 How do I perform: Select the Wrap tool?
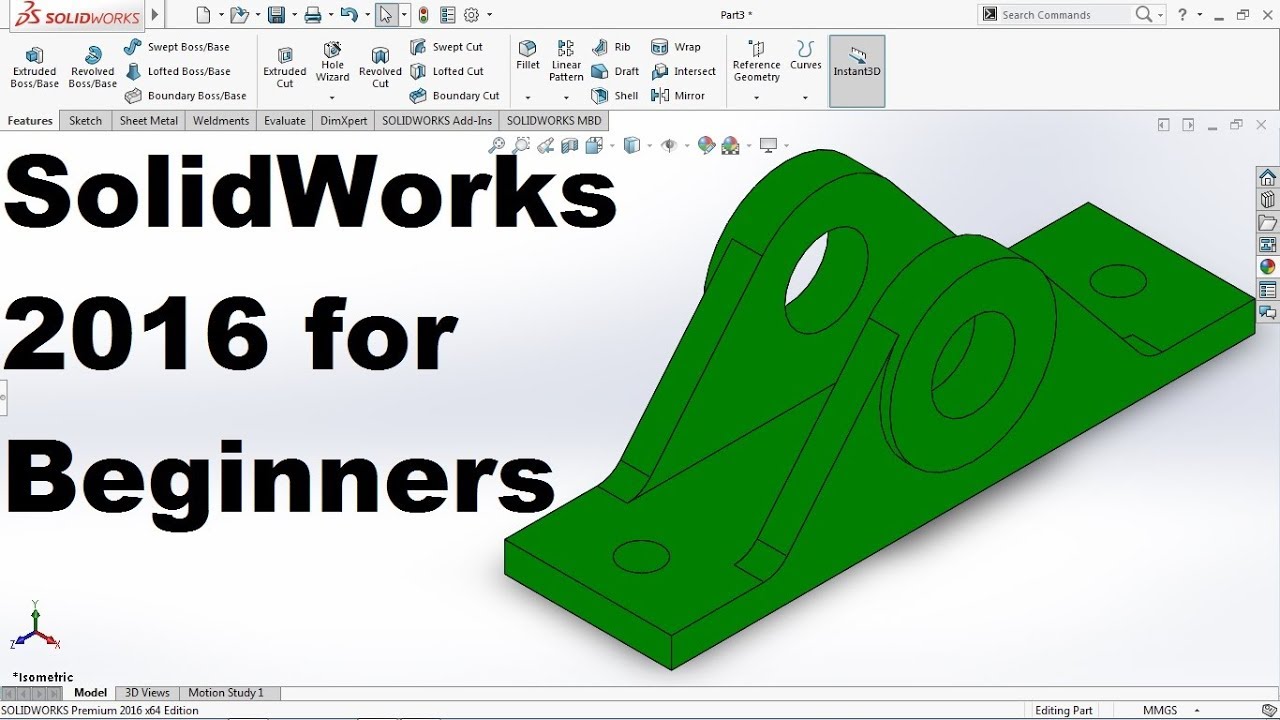tap(676, 47)
